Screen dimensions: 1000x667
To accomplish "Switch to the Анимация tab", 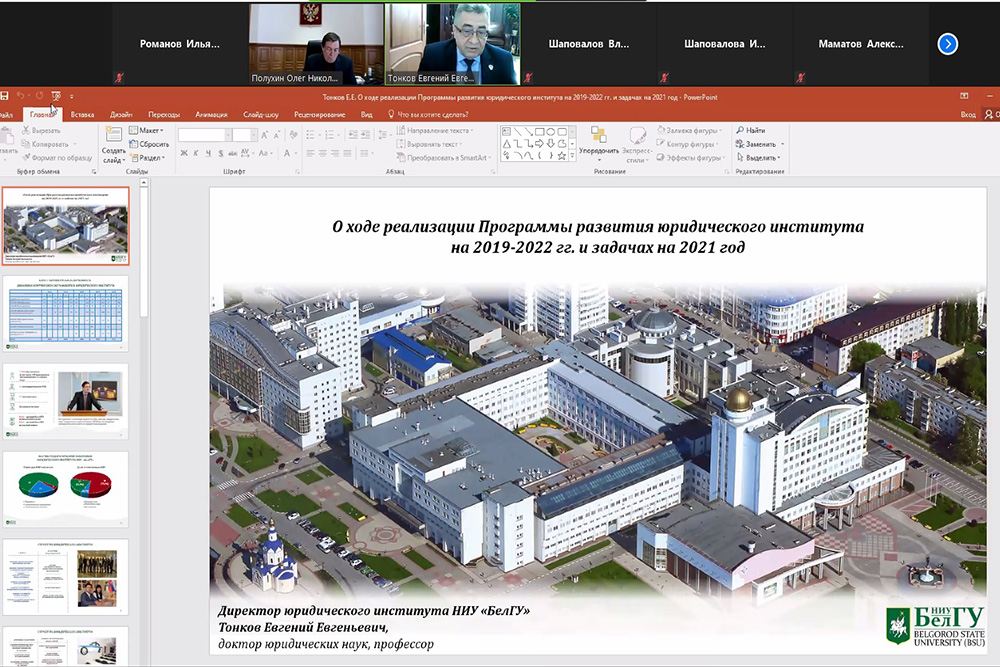I will click(x=211, y=114).
